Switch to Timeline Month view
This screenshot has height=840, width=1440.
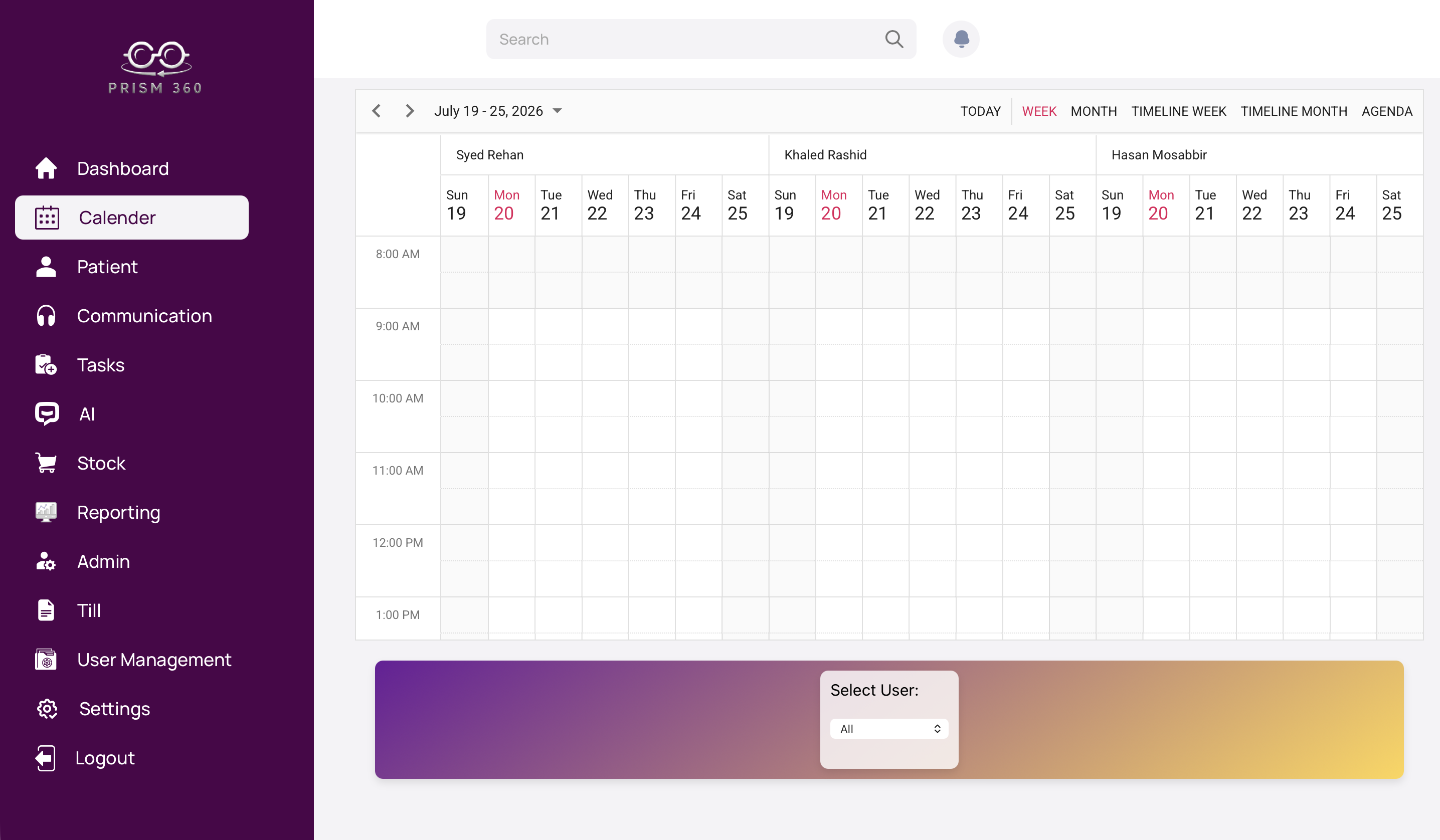(1294, 111)
